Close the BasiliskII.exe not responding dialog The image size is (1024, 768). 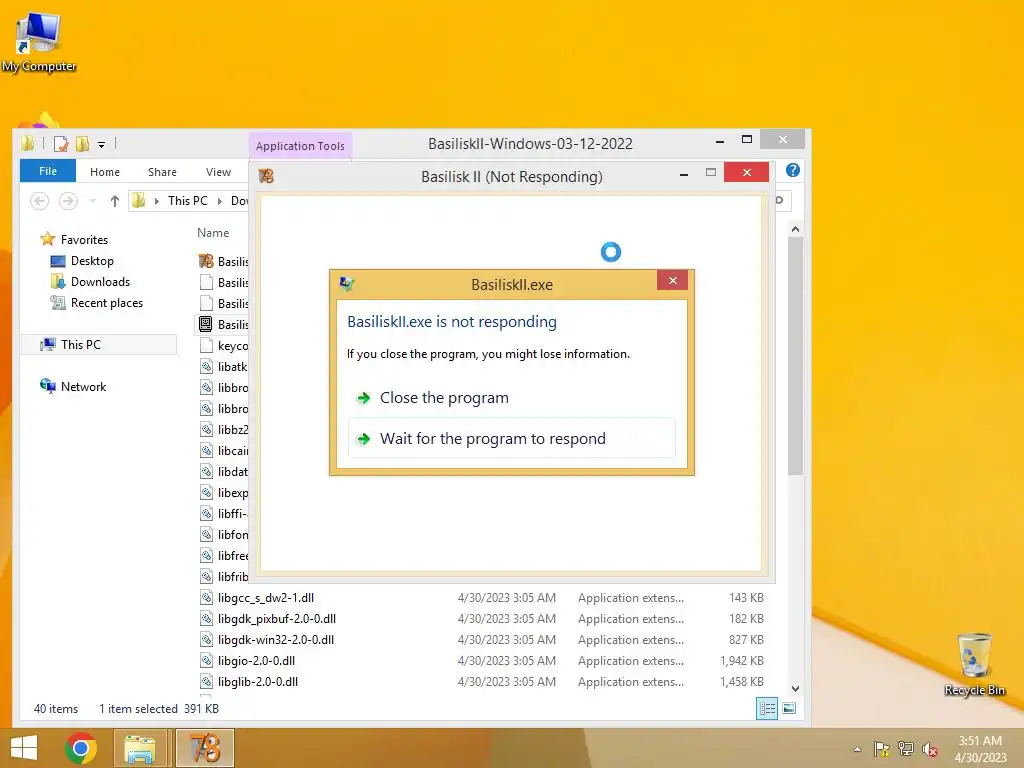click(673, 281)
